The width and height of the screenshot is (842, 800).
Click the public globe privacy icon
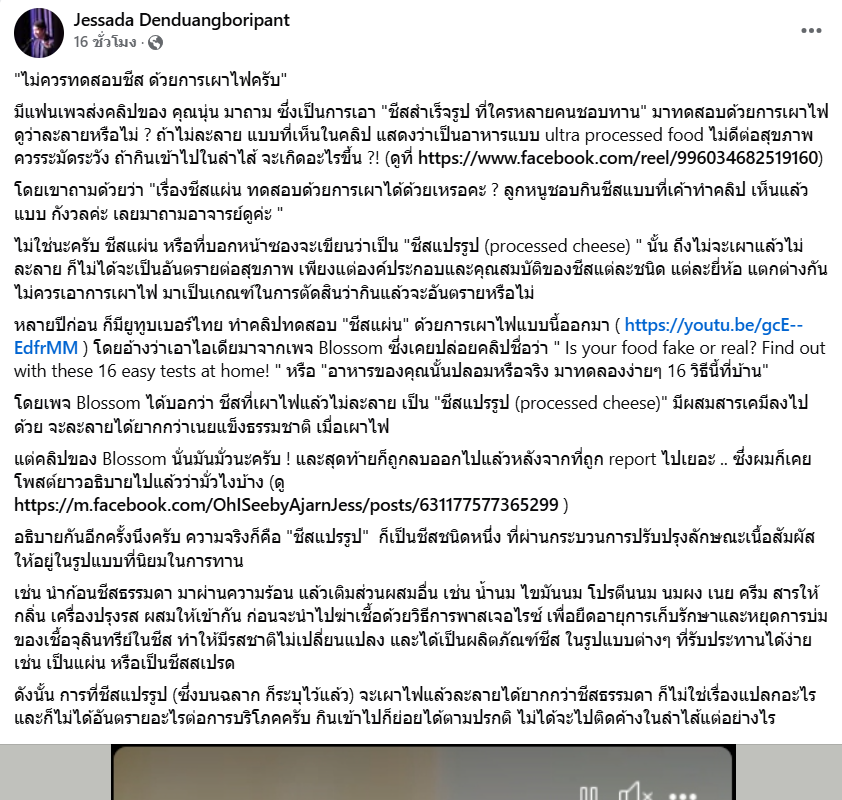pyautogui.click(x=155, y=42)
